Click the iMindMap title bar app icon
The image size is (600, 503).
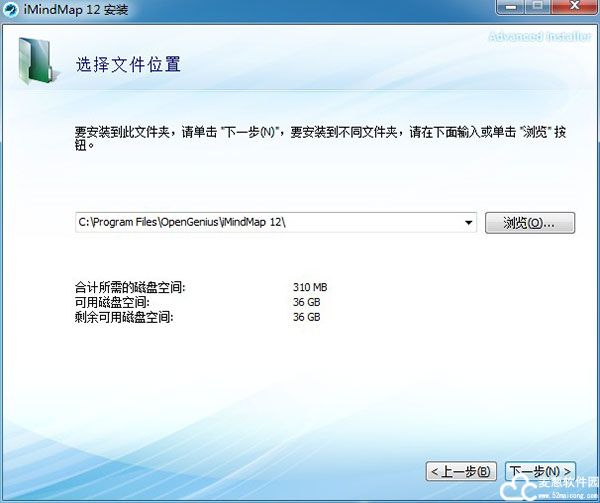[x=10, y=10]
